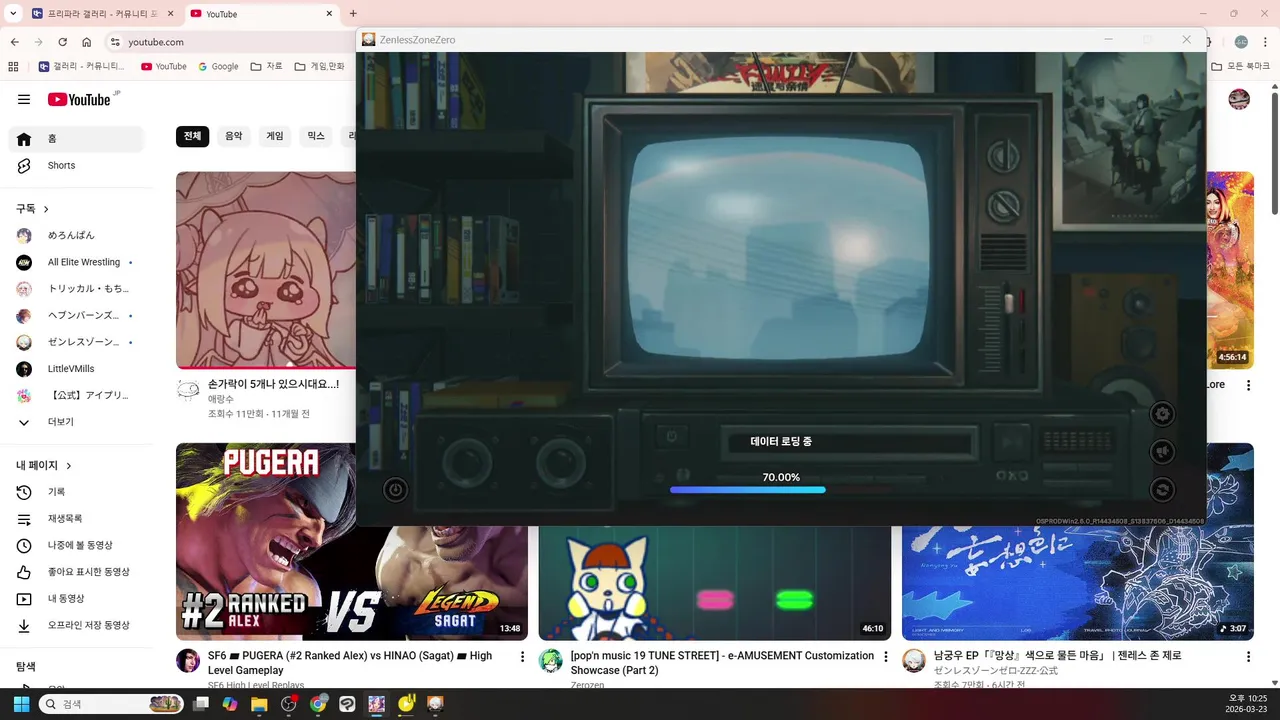Open File Explorer from taskbar
Viewport: 1280px width, 720px height.
pos(259,704)
